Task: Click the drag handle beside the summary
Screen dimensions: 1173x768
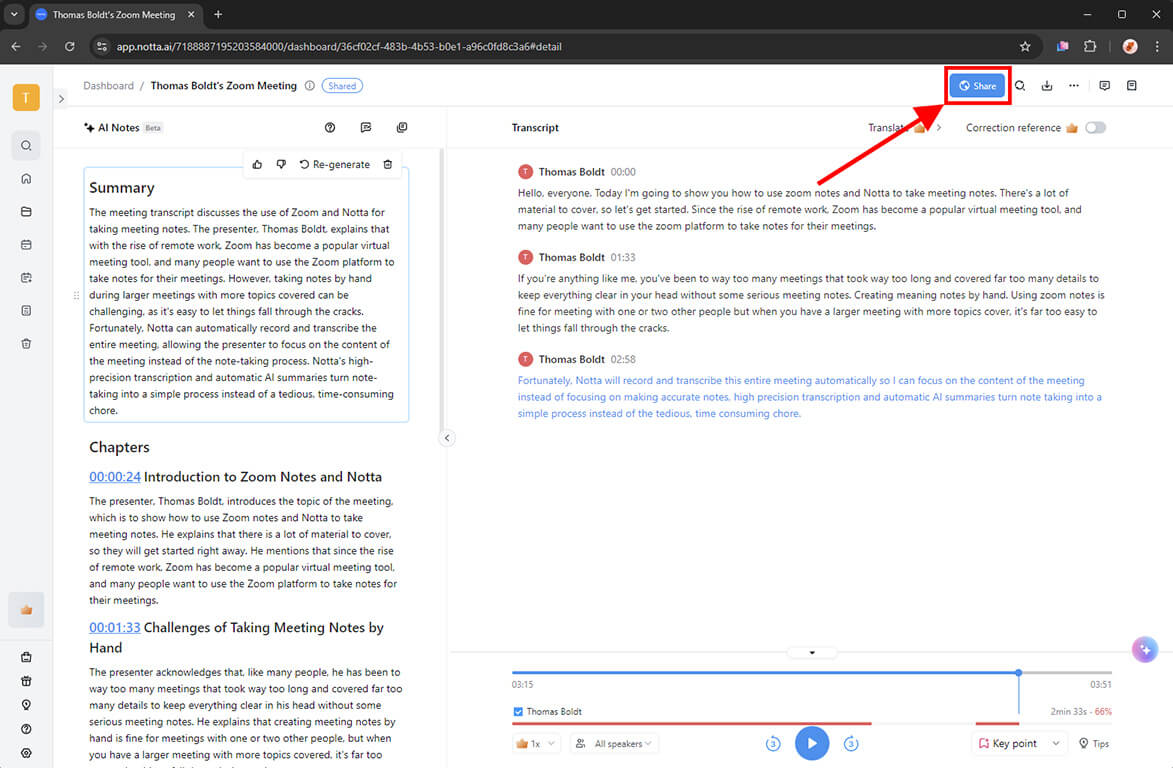Action: [x=76, y=295]
